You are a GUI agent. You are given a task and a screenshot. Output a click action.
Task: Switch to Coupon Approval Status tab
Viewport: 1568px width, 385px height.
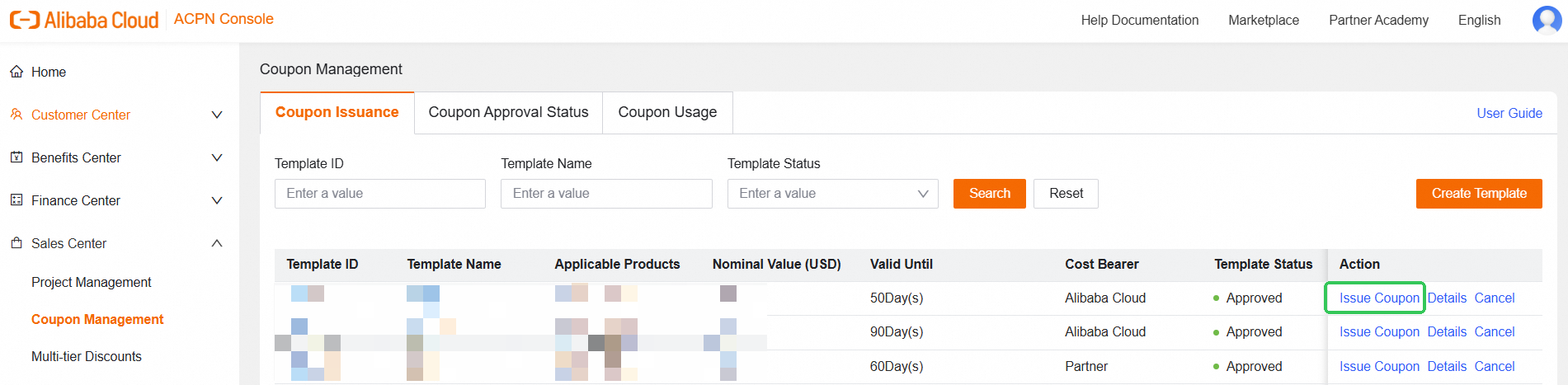pyautogui.click(x=508, y=112)
